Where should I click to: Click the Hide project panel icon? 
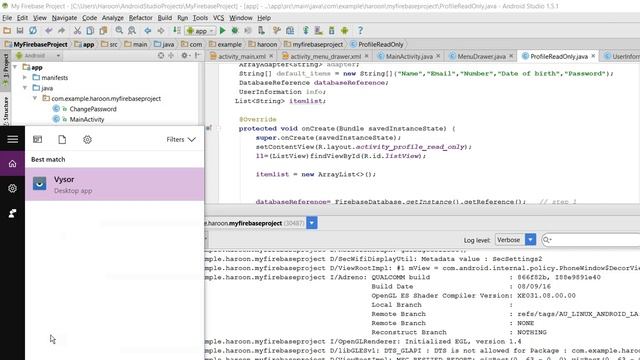(x=198, y=56)
